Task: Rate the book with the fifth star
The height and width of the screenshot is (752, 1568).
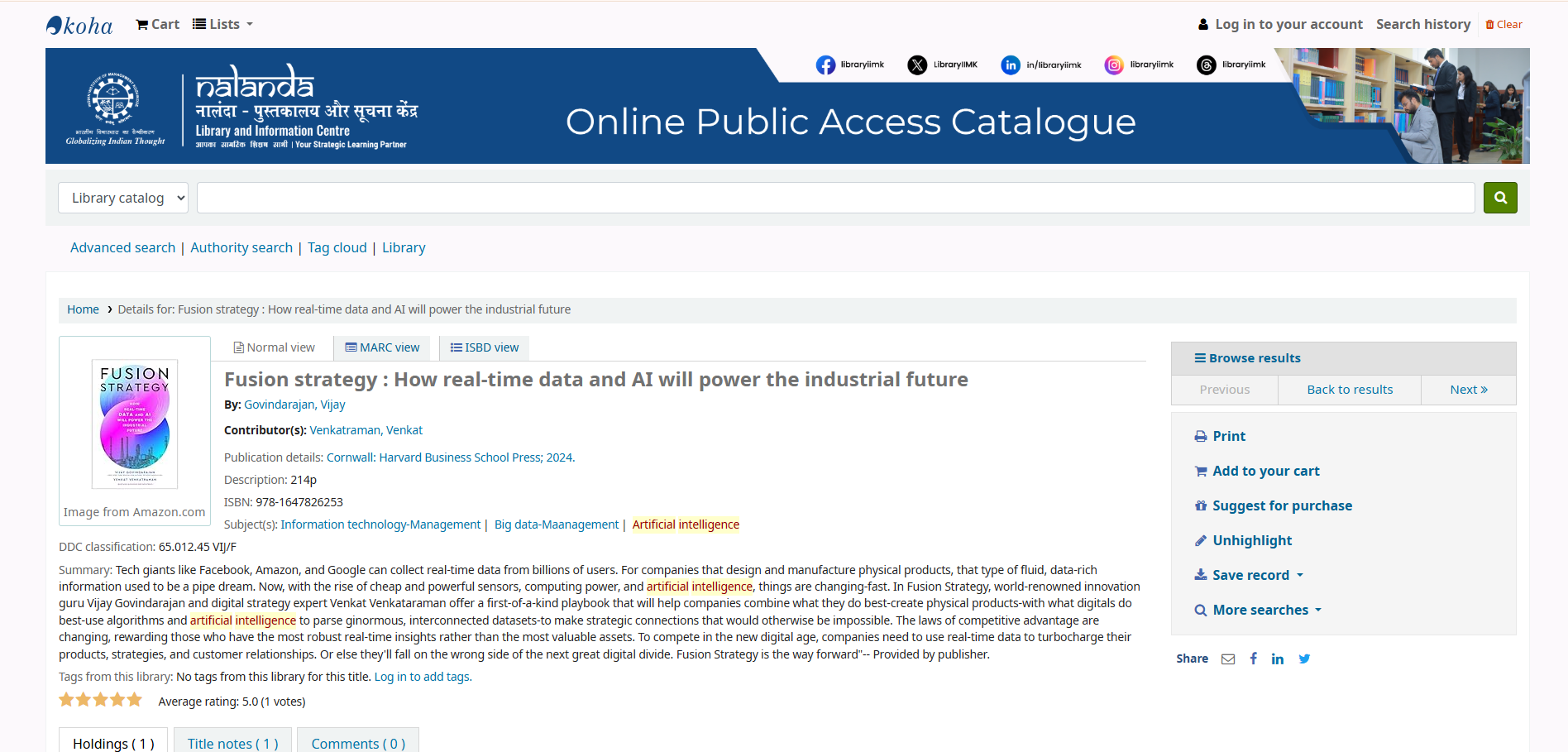Action: pyautogui.click(x=135, y=701)
